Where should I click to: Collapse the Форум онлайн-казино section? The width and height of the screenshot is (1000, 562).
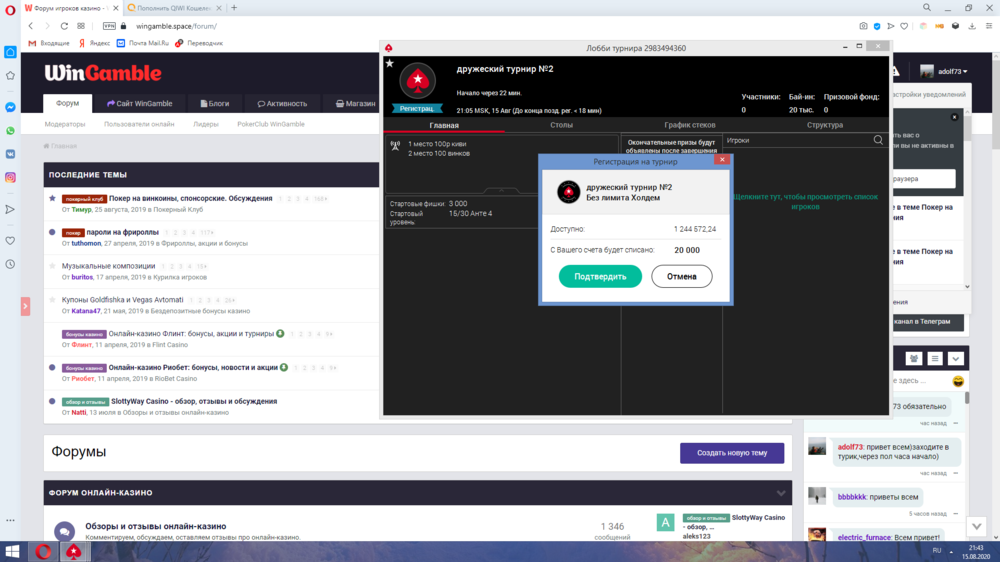click(781, 493)
